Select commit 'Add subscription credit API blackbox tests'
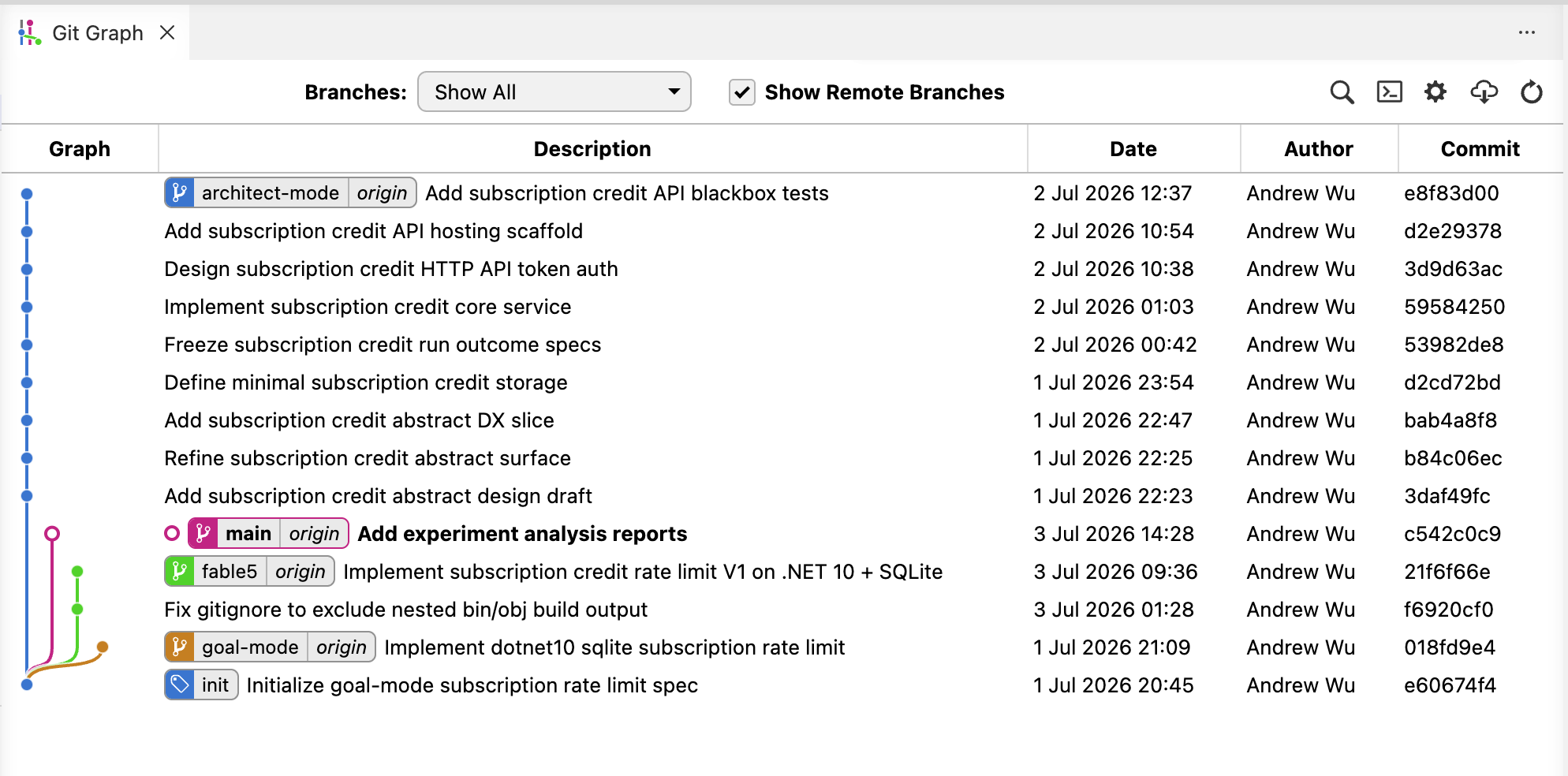The image size is (1568, 776). [x=627, y=193]
